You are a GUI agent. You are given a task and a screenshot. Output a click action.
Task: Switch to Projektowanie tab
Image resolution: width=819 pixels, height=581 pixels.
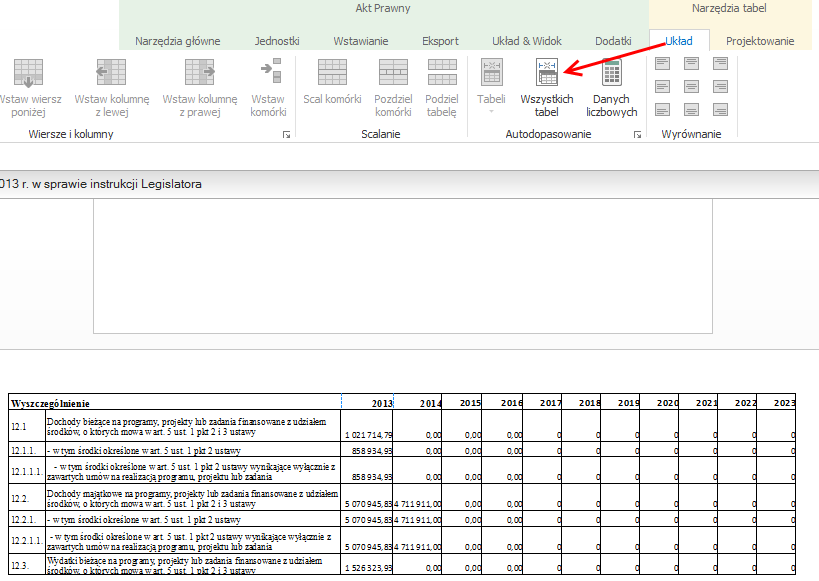coord(760,41)
